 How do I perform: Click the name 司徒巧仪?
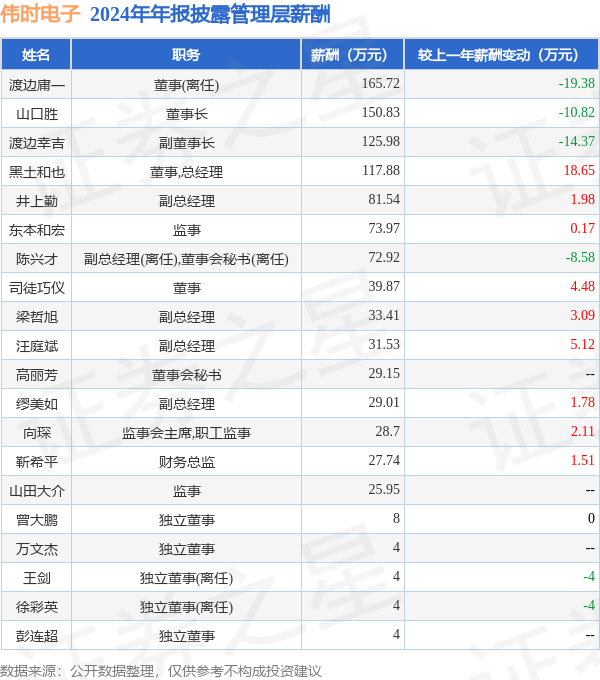[x=37, y=288]
